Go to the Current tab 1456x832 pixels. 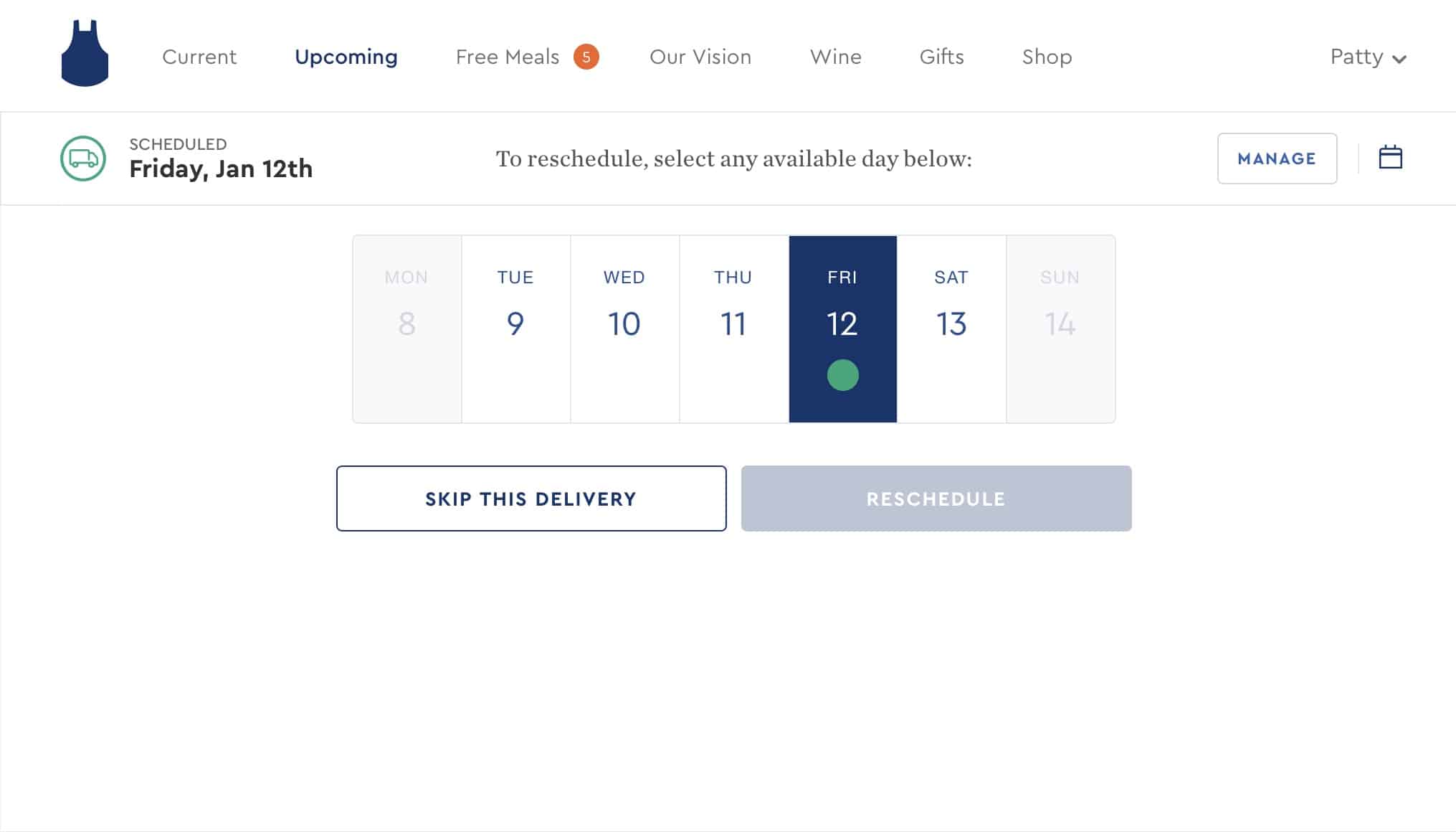[x=199, y=57]
